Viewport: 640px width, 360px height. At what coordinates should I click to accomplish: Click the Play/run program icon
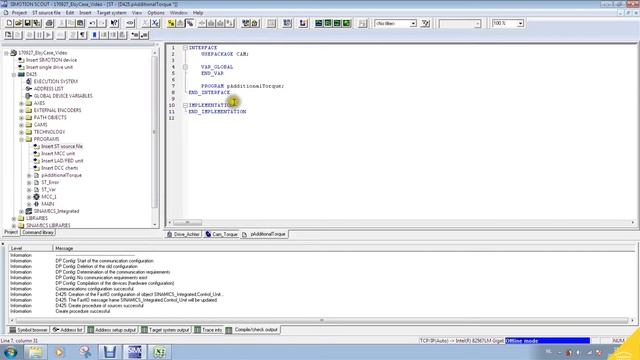tap(49, 35)
